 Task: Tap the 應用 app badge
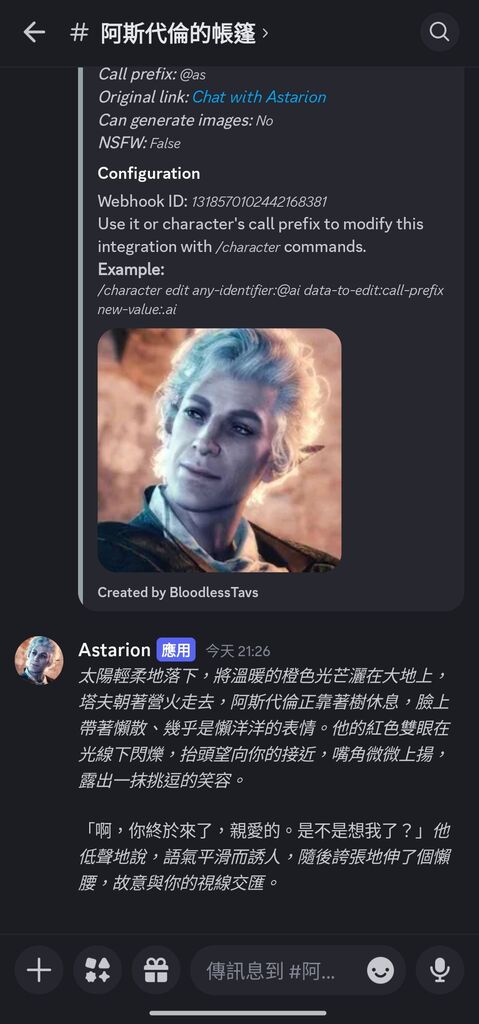[176, 650]
